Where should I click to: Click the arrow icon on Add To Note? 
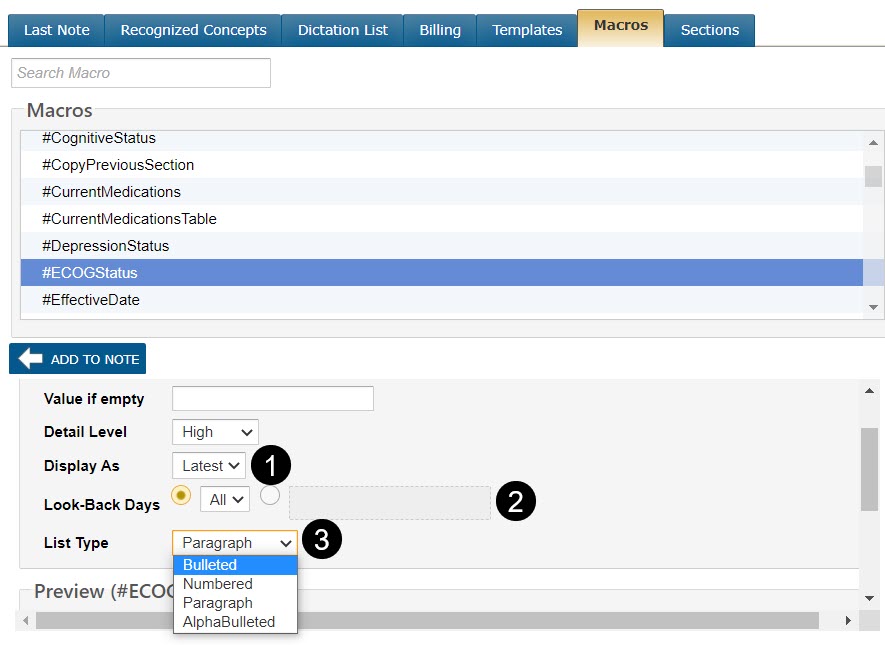(x=30, y=359)
